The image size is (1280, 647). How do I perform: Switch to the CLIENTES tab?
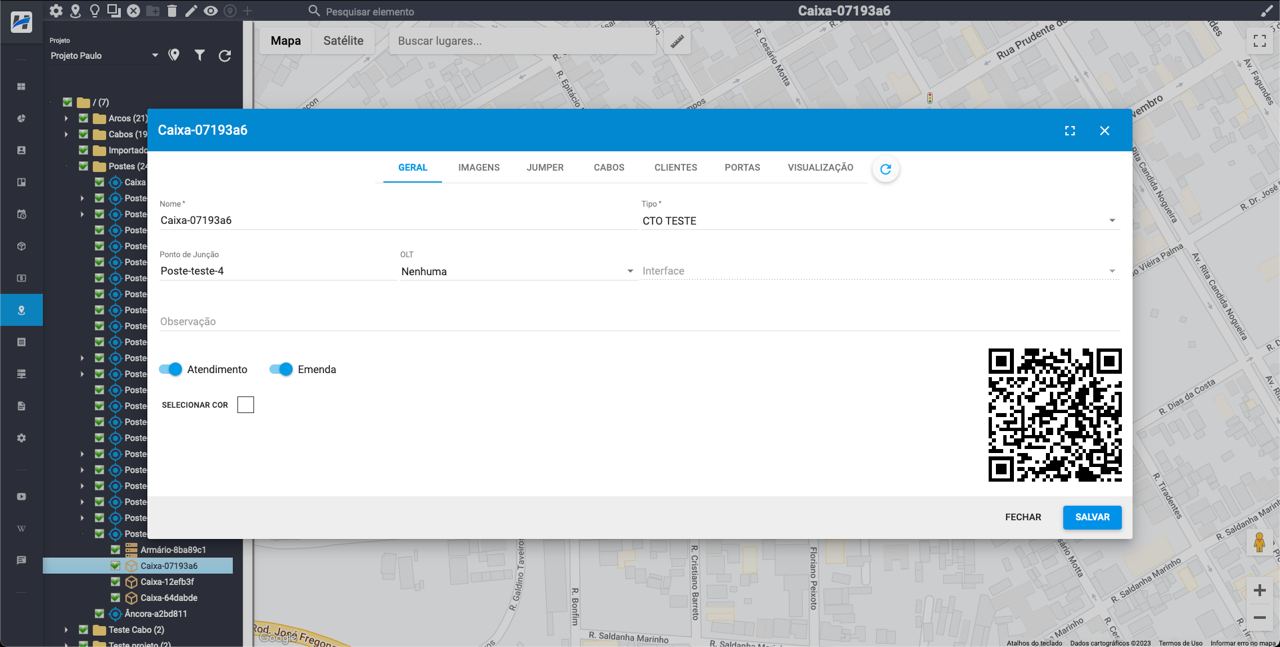tap(676, 167)
